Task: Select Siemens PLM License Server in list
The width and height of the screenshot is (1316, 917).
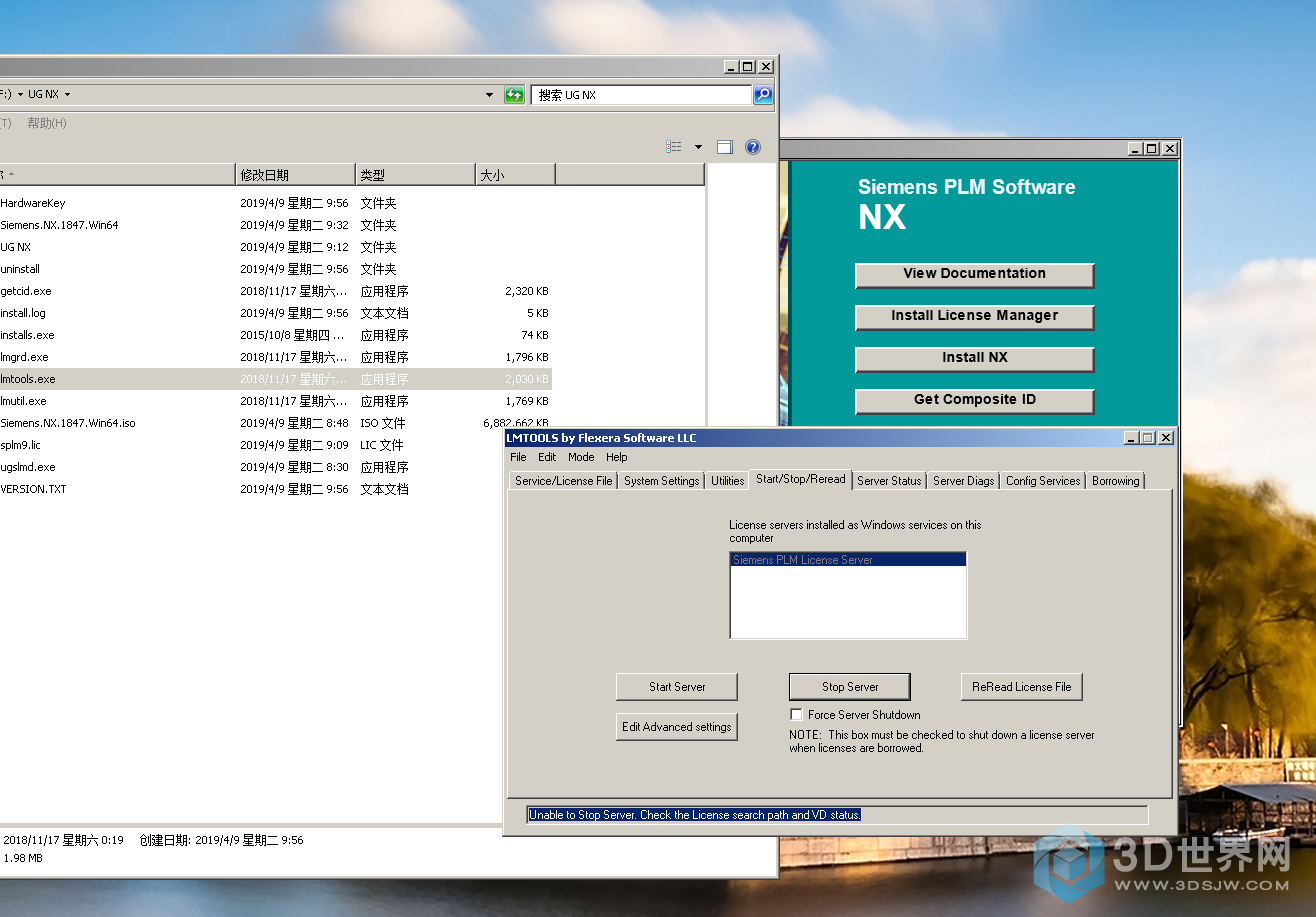Action: point(848,560)
